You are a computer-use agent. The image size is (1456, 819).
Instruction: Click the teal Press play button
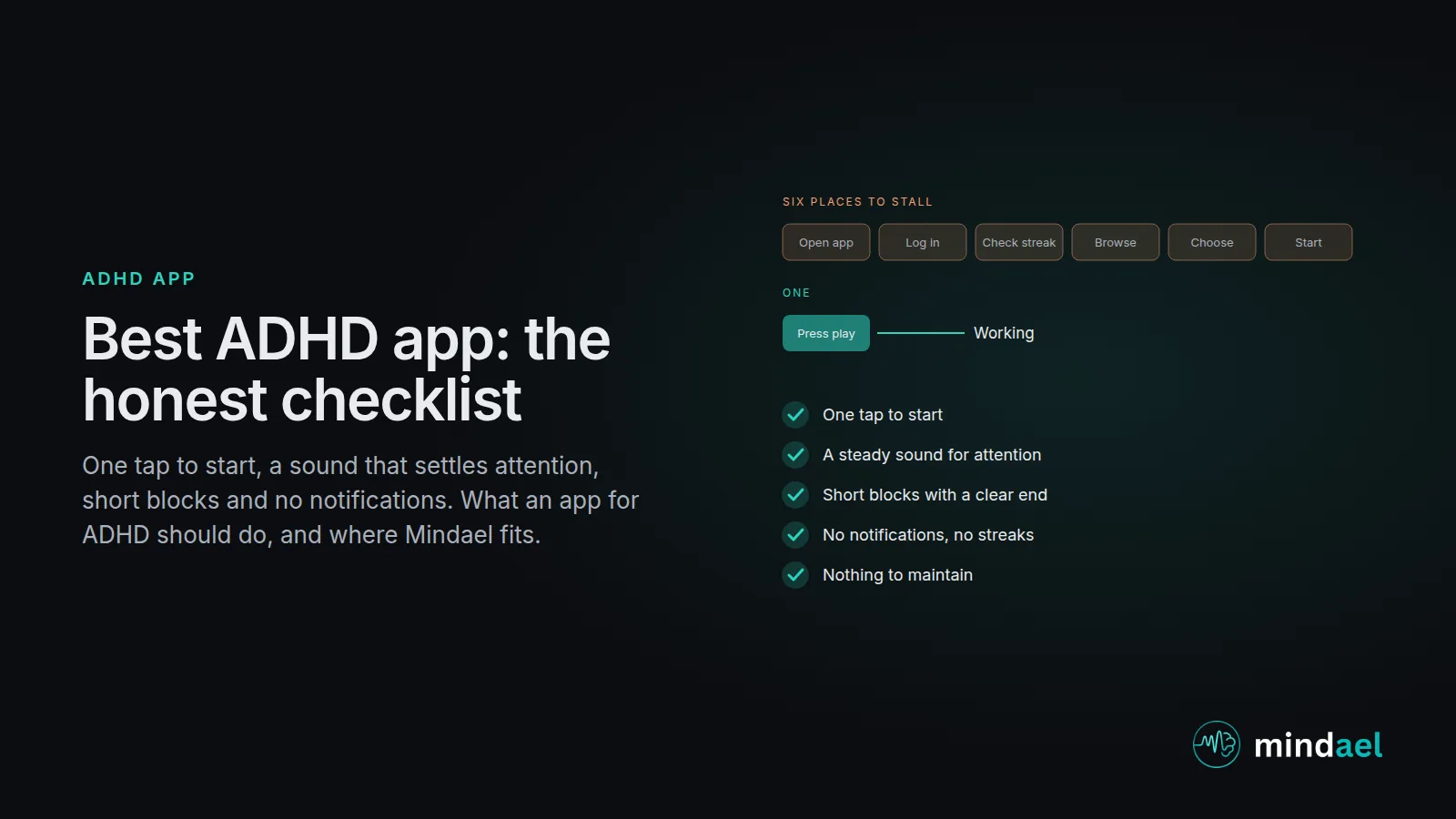tap(826, 333)
